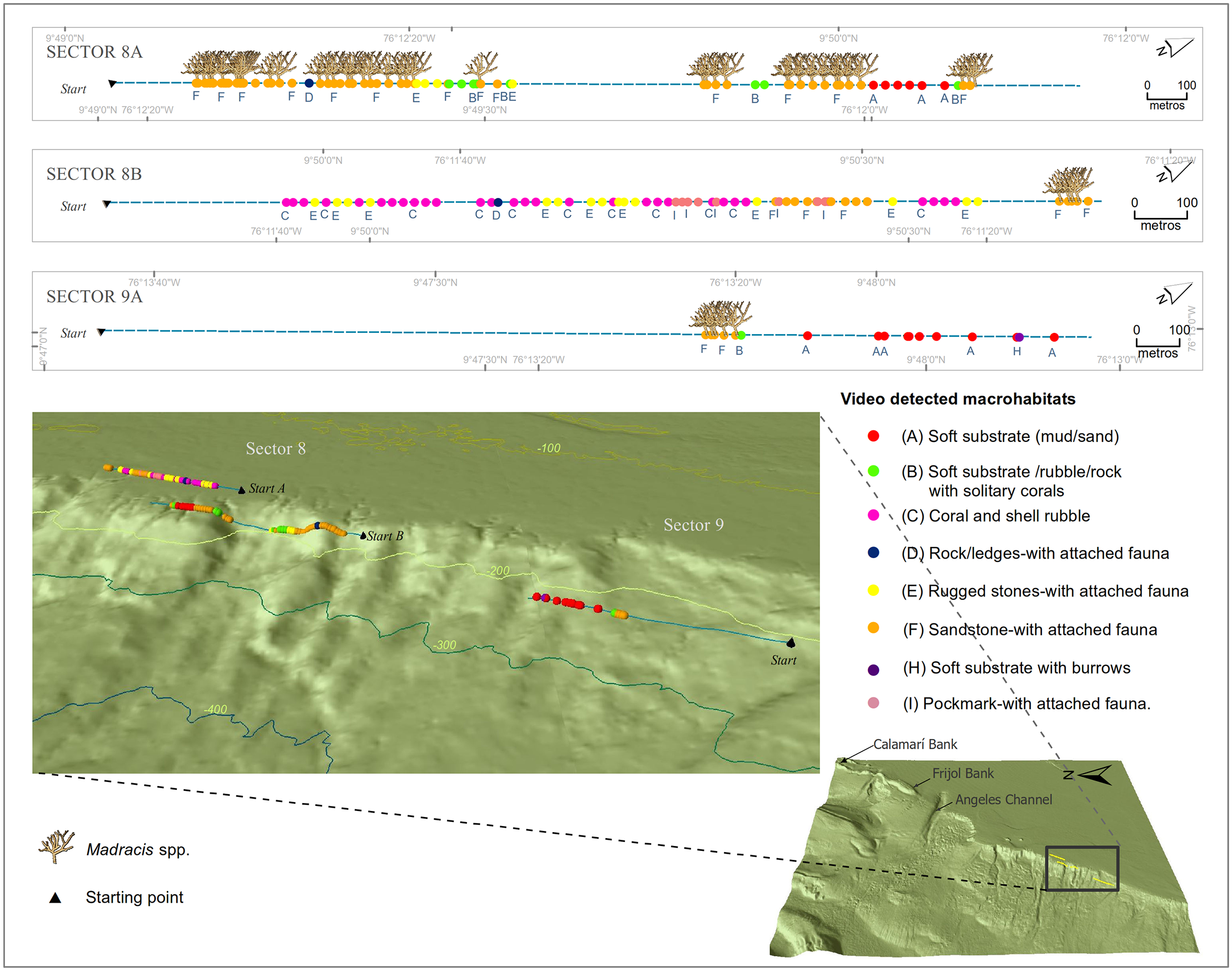The image size is (1232, 971).
Task: Click the black rectangle on the overview map
Action: coord(1082,869)
